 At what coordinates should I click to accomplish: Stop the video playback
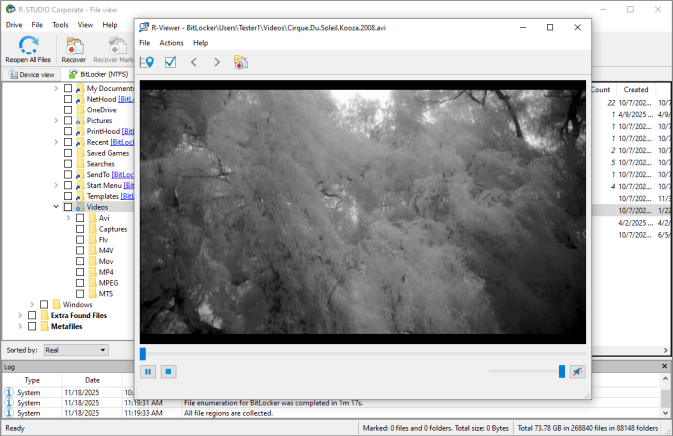169,372
